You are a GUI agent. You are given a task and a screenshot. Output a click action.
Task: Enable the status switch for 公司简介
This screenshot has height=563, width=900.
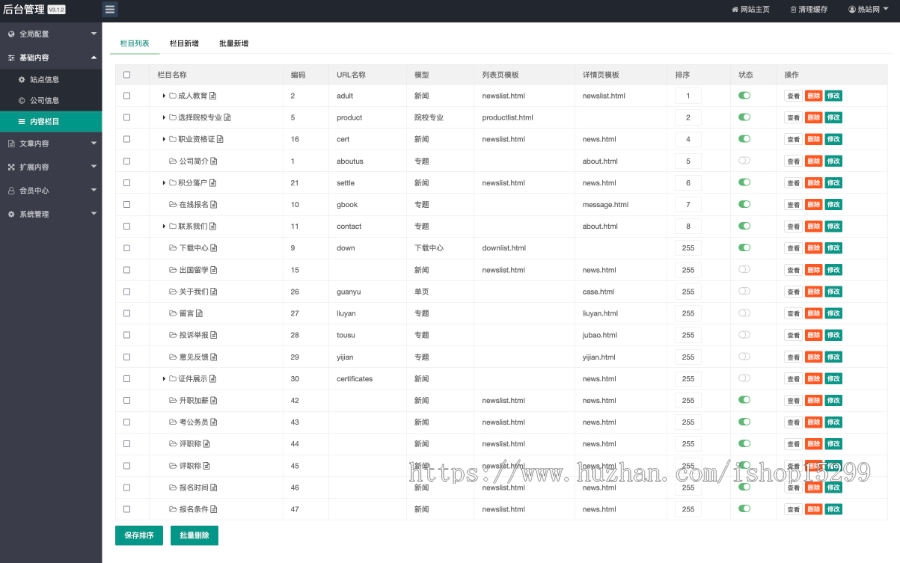click(x=744, y=161)
